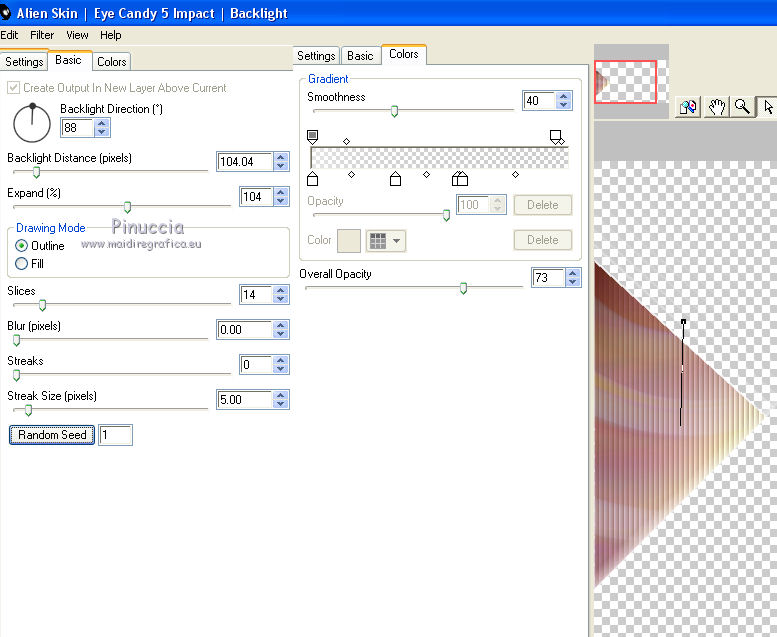This screenshot has width=777, height=637.
Task: Switch to right panel Basic tab
Action: 360,56
